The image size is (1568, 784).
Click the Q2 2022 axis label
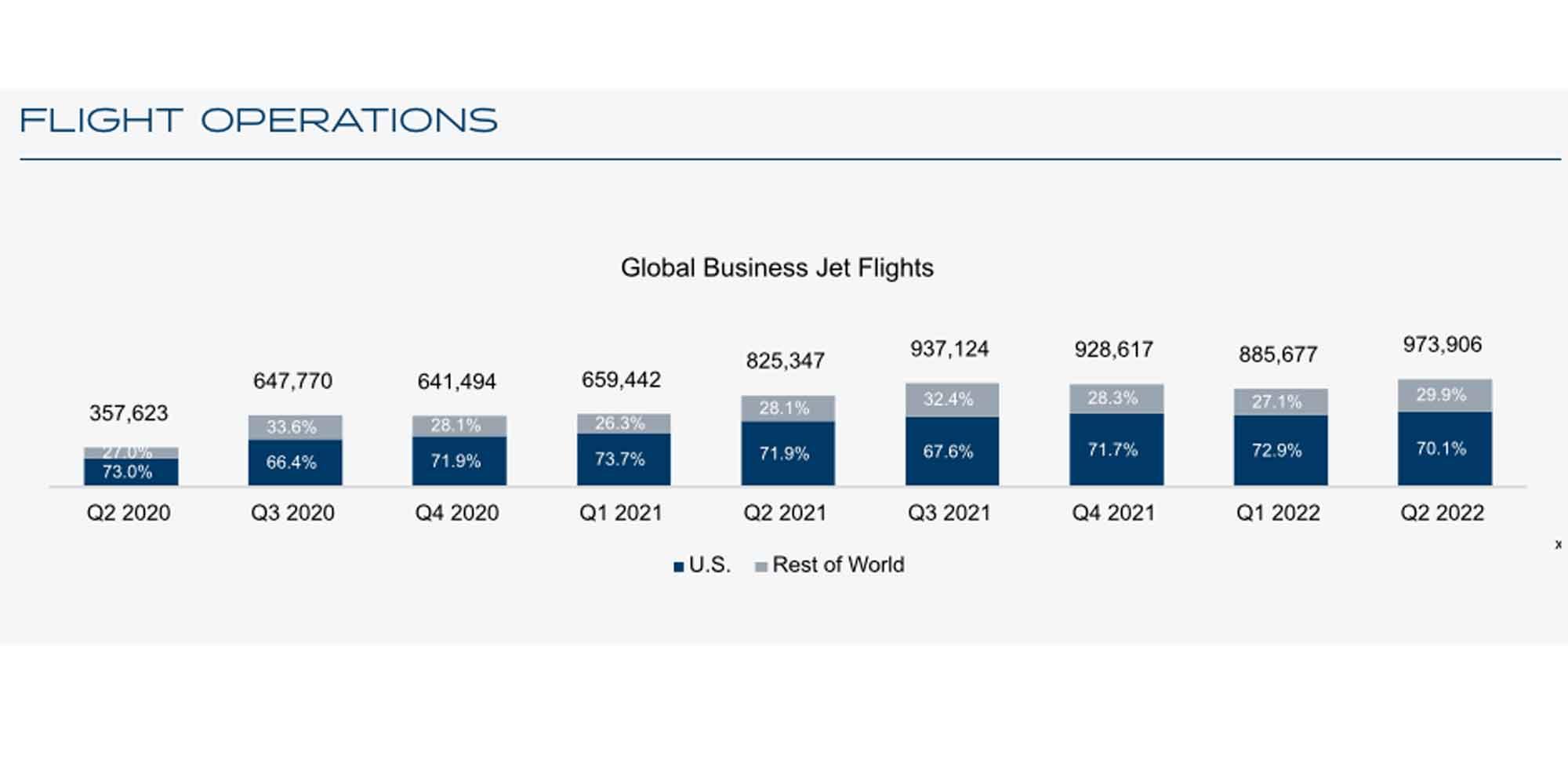(x=1443, y=513)
